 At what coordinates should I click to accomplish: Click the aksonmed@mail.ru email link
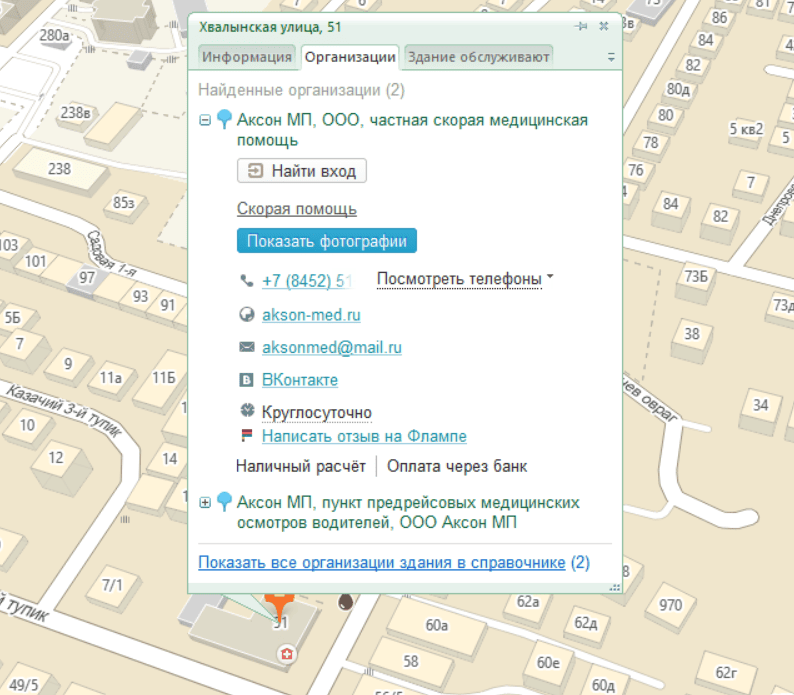[x=332, y=348]
